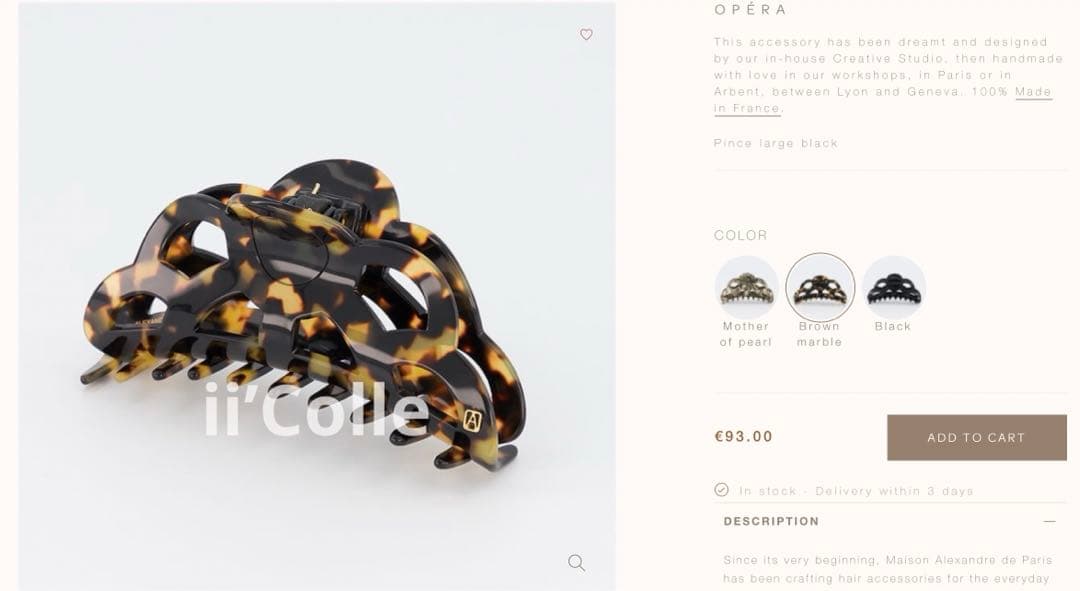Click the €93.00 price

pyautogui.click(x=744, y=436)
